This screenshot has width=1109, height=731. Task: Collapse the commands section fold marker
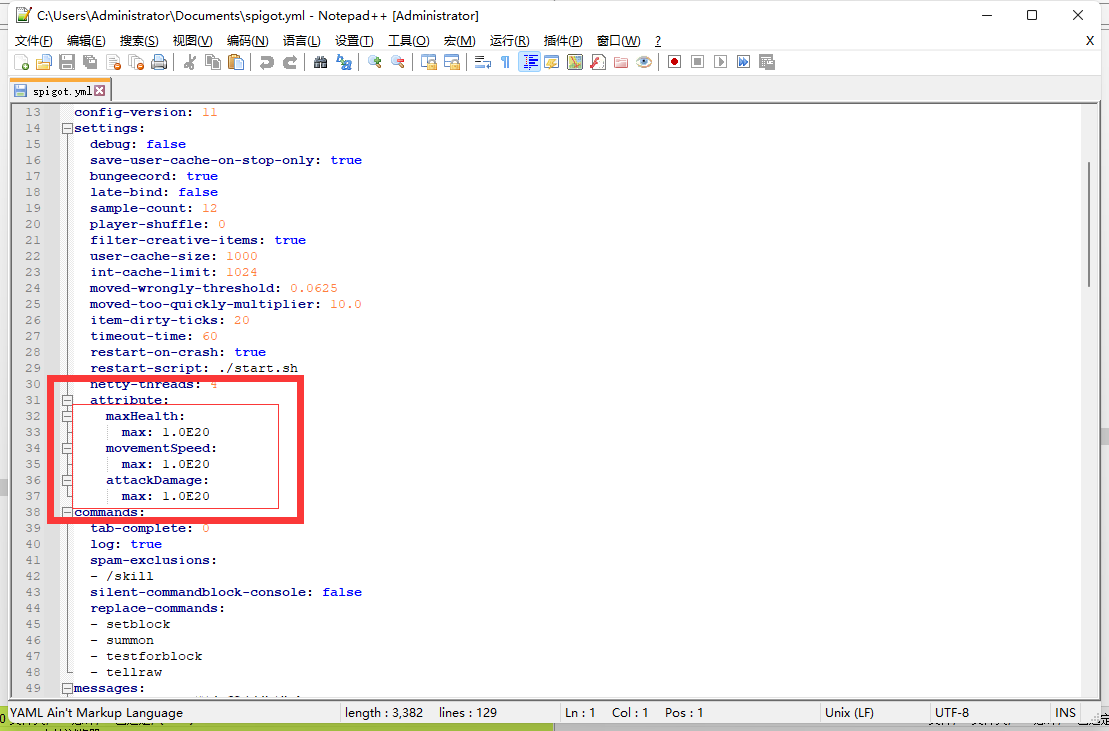(67, 512)
